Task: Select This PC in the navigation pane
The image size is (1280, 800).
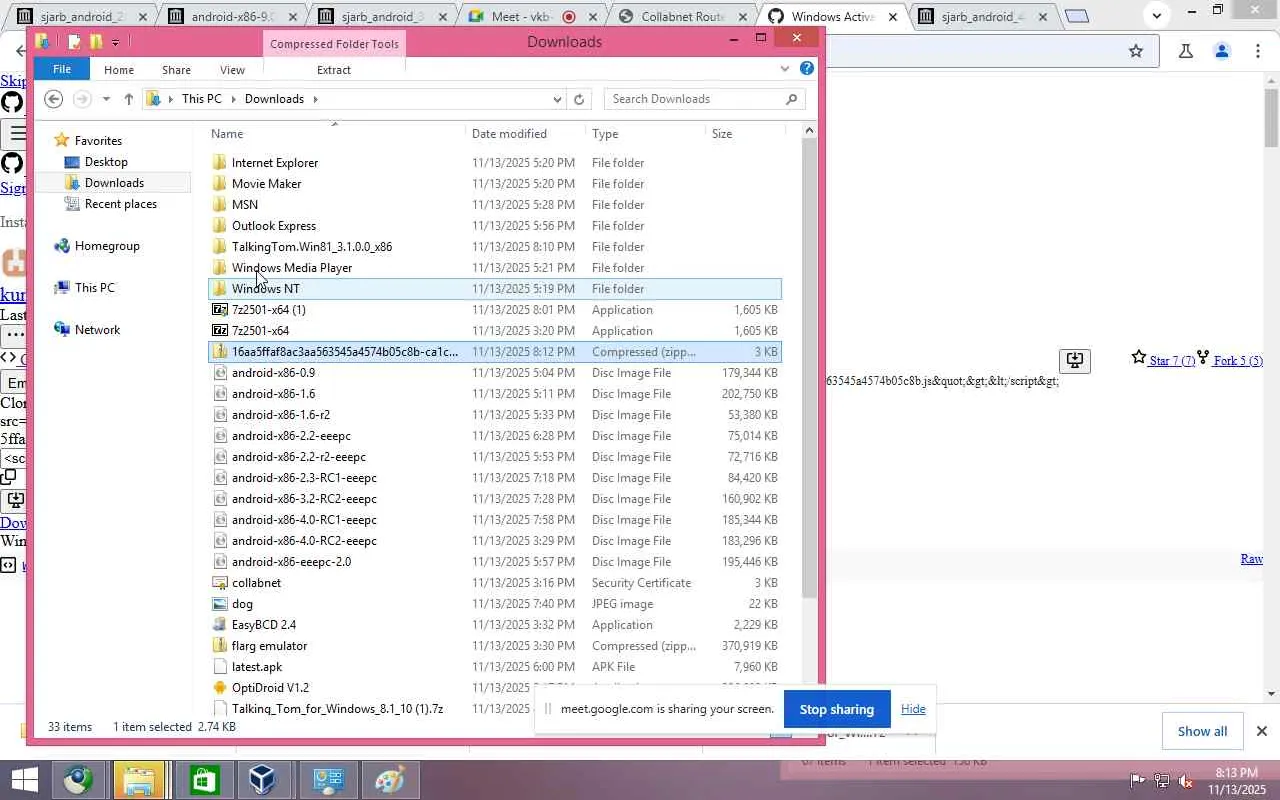Action: point(94,288)
